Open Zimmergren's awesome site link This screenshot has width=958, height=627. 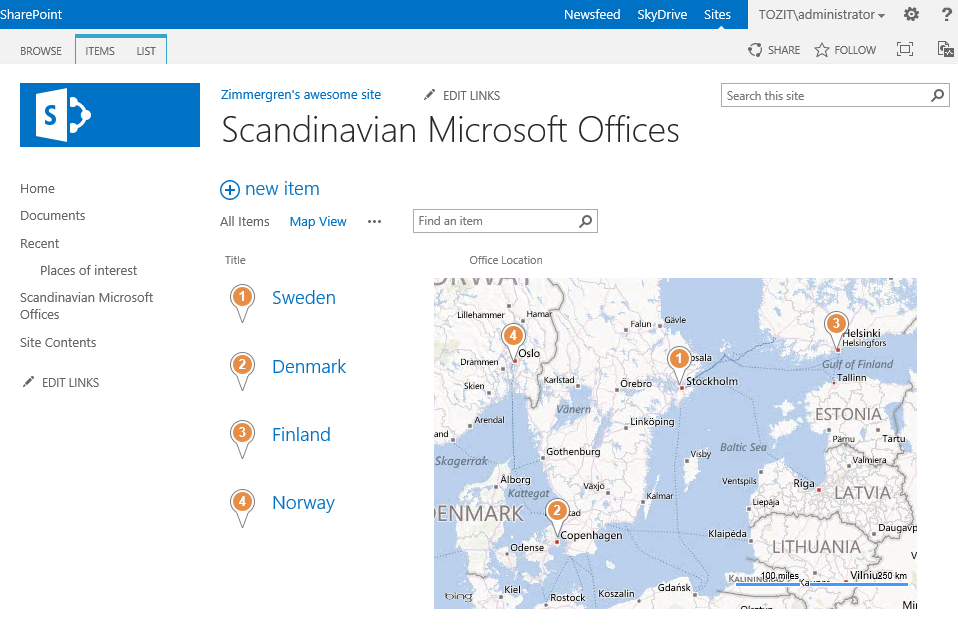301,95
